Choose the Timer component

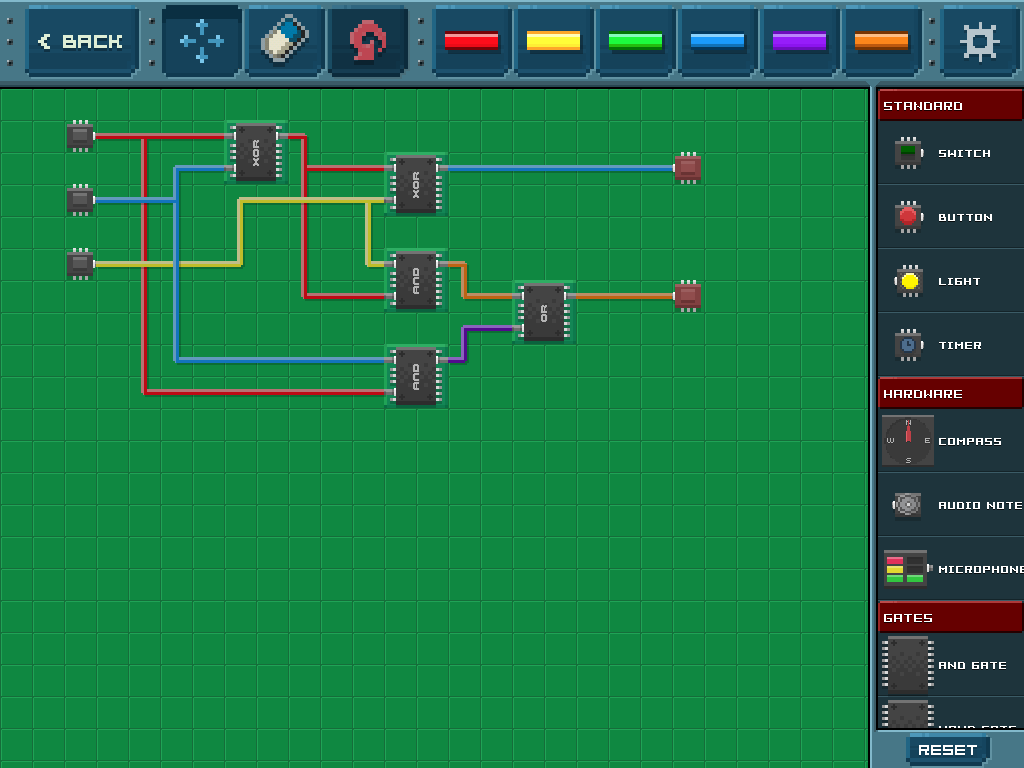point(949,345)
